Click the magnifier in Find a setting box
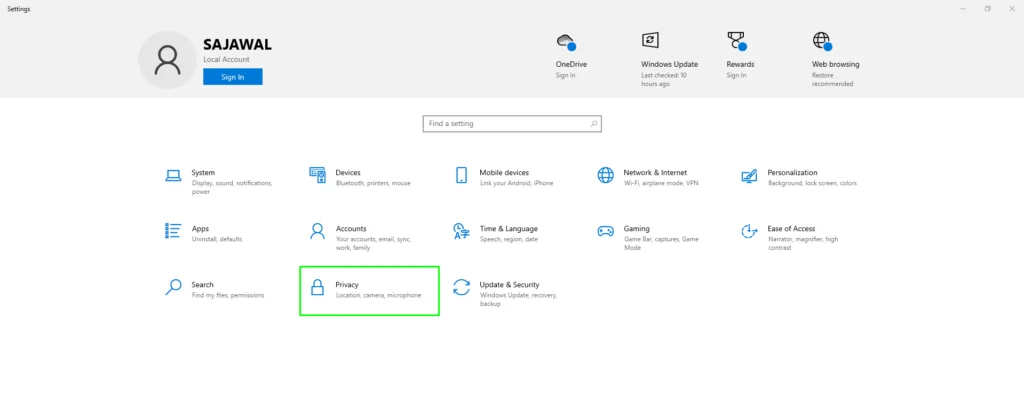Viewport: 1024px width, 394px height. tap(594, 123)
